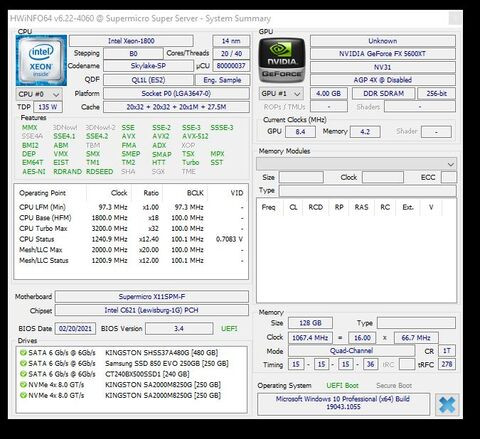Click the AGP 4X @ Disabled field

pos(383,80)
